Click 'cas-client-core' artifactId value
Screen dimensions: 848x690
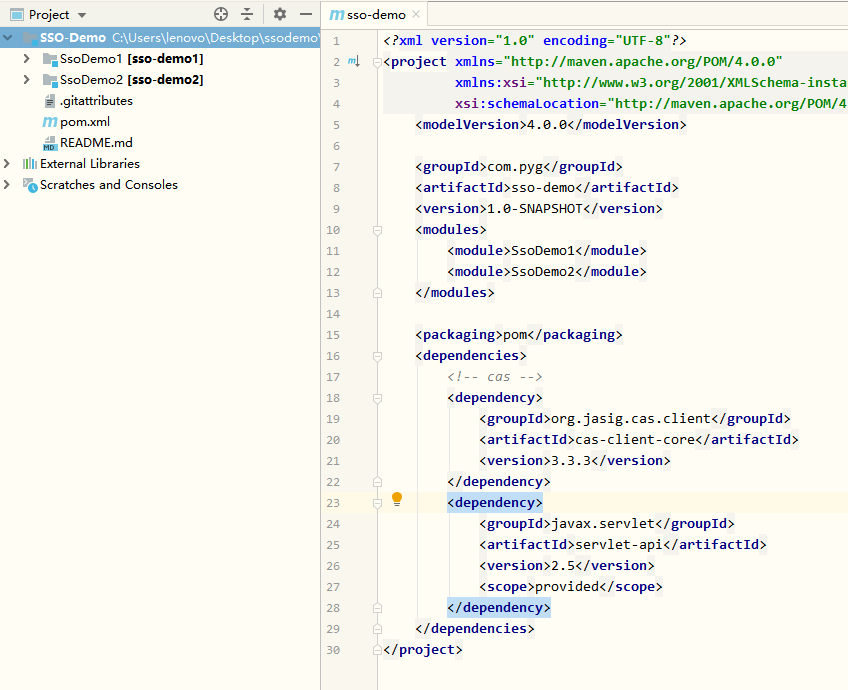(x=635, y=440)
